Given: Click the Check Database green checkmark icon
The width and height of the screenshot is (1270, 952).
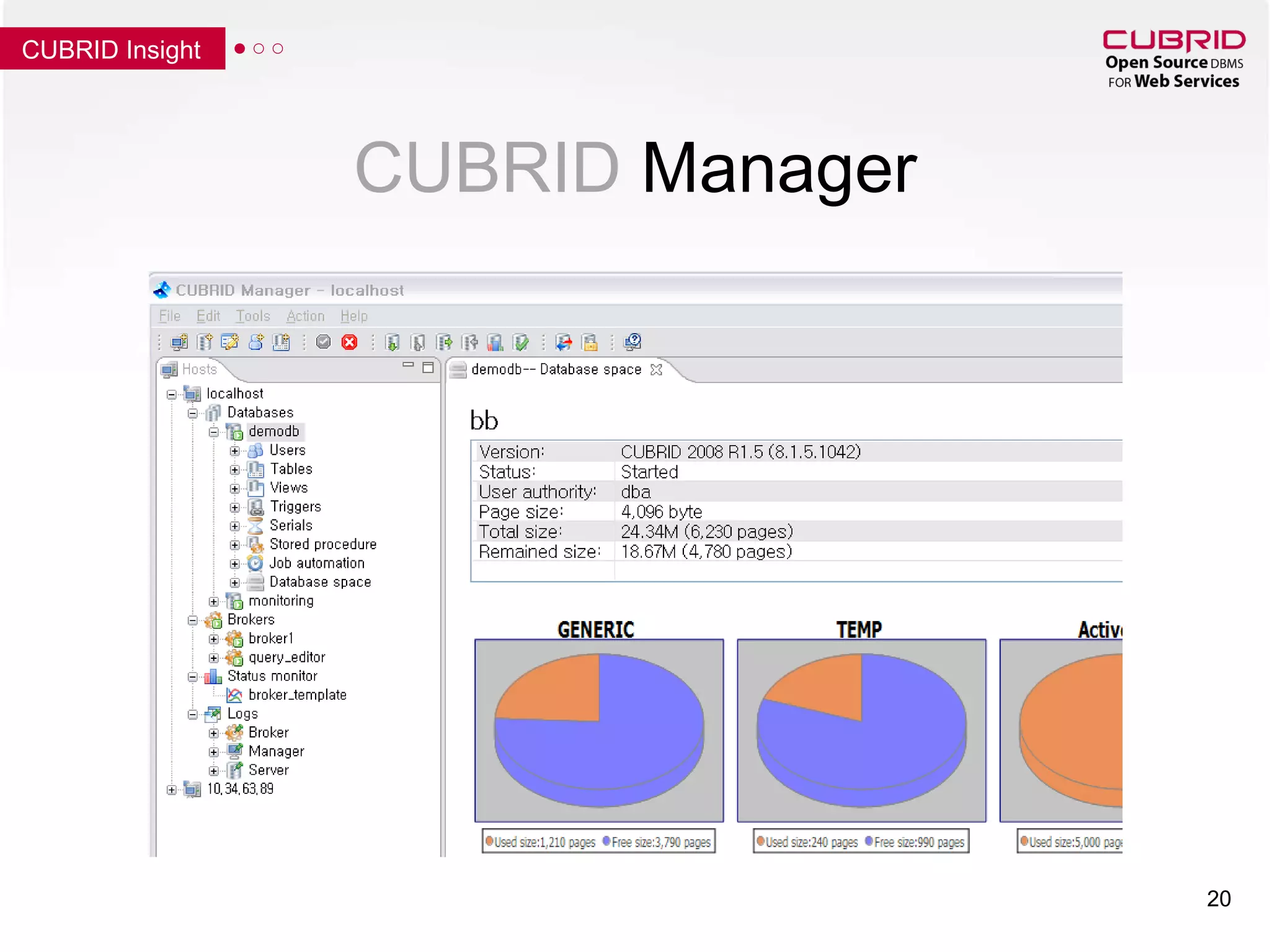Looking at the screenshot, I should (x=521, y=342).
